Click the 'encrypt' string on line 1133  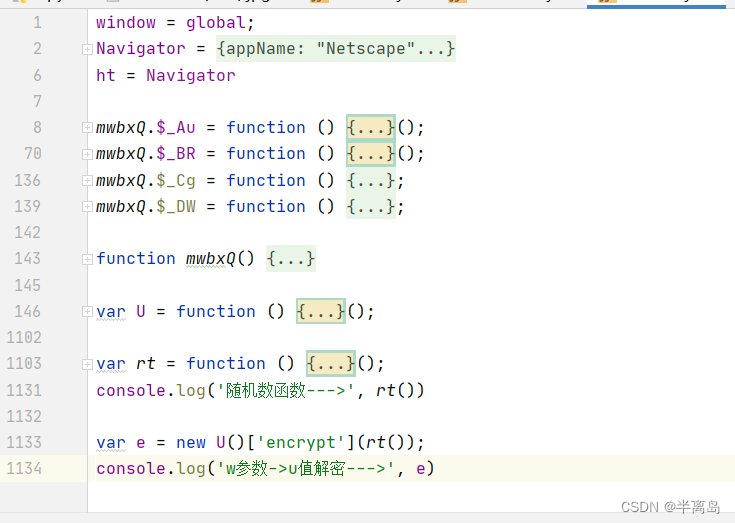tap(300, 442)
